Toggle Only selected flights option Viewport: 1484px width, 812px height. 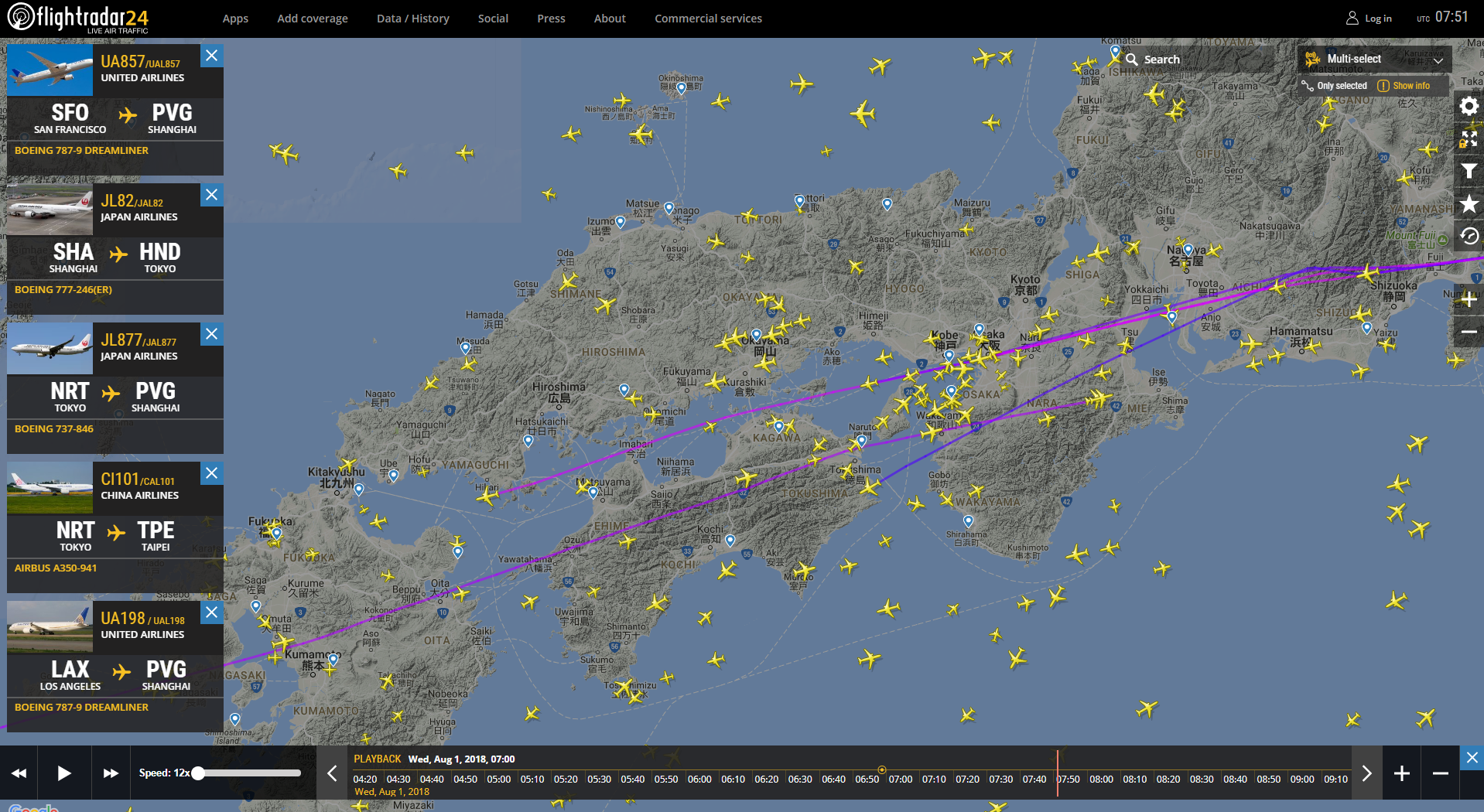1335,86
